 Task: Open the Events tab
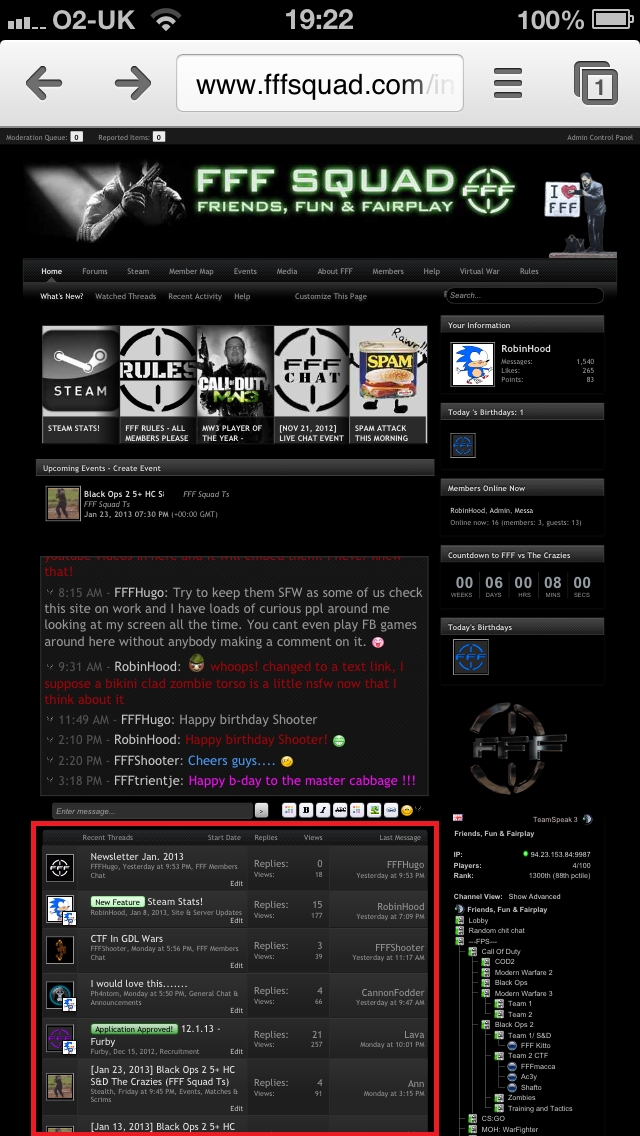click(x=245, y=272)
